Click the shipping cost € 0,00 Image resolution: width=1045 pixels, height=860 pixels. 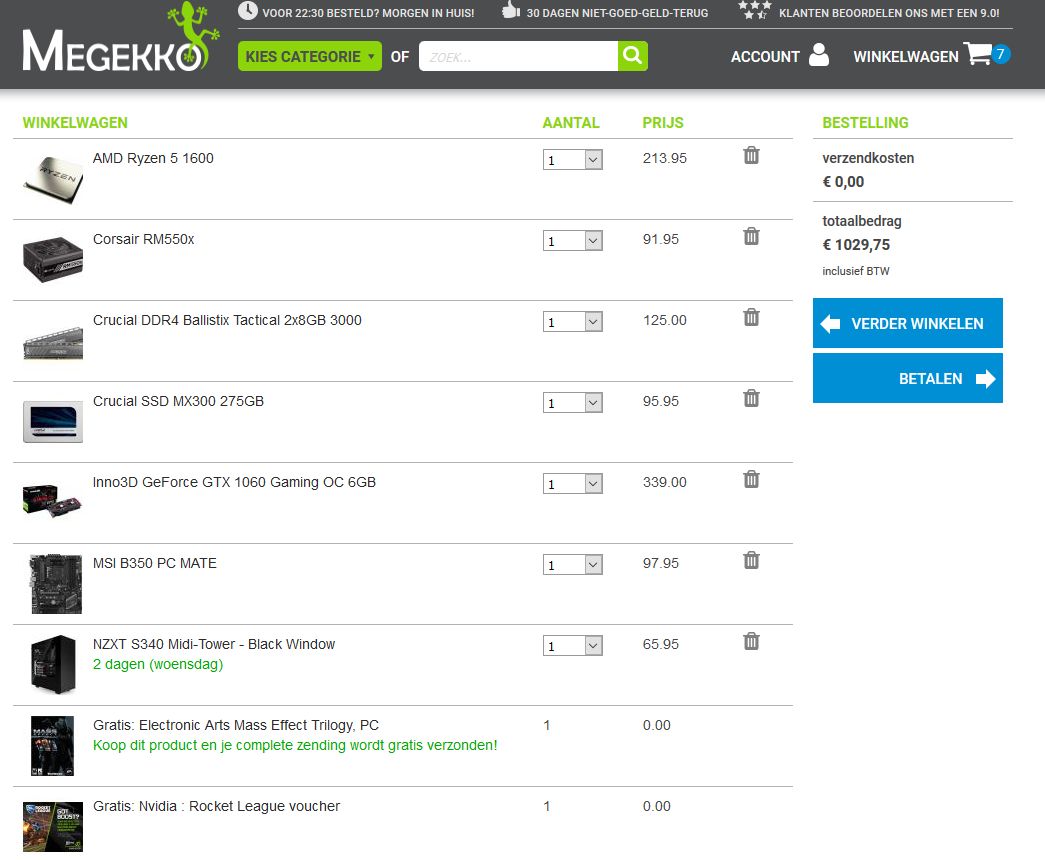[843, 182]
